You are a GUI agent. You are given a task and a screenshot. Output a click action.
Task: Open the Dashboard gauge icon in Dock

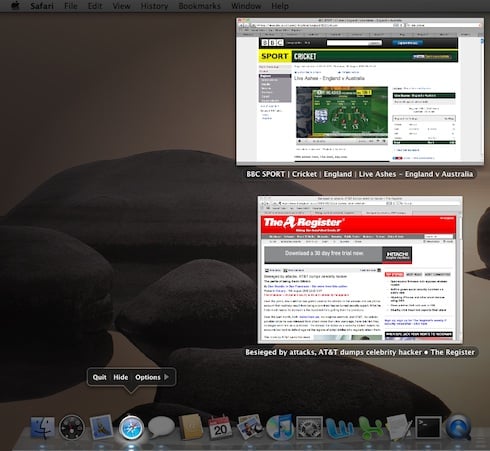tap(71, 427)
